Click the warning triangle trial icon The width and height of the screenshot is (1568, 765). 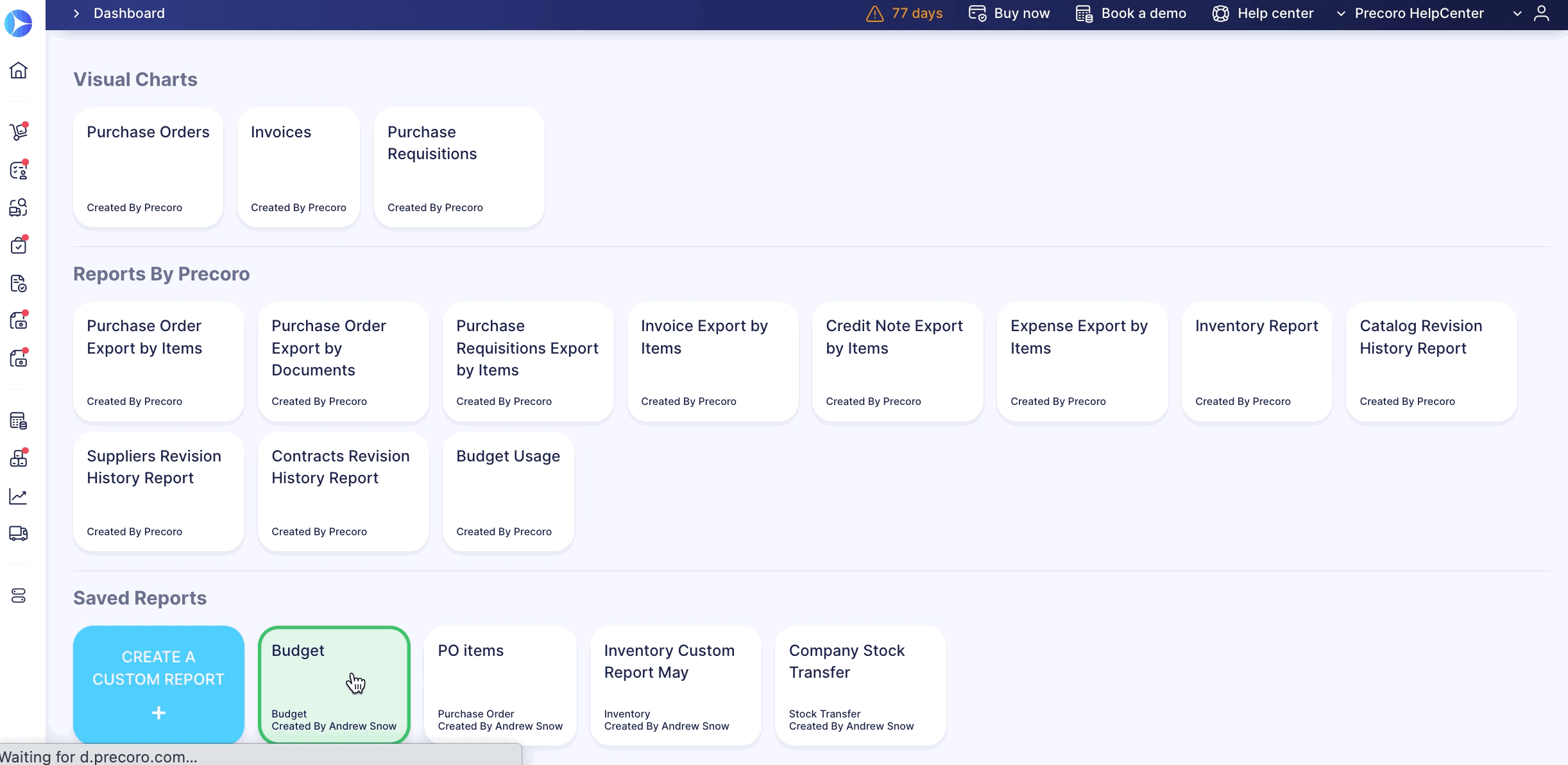click(x=875, y=13)
